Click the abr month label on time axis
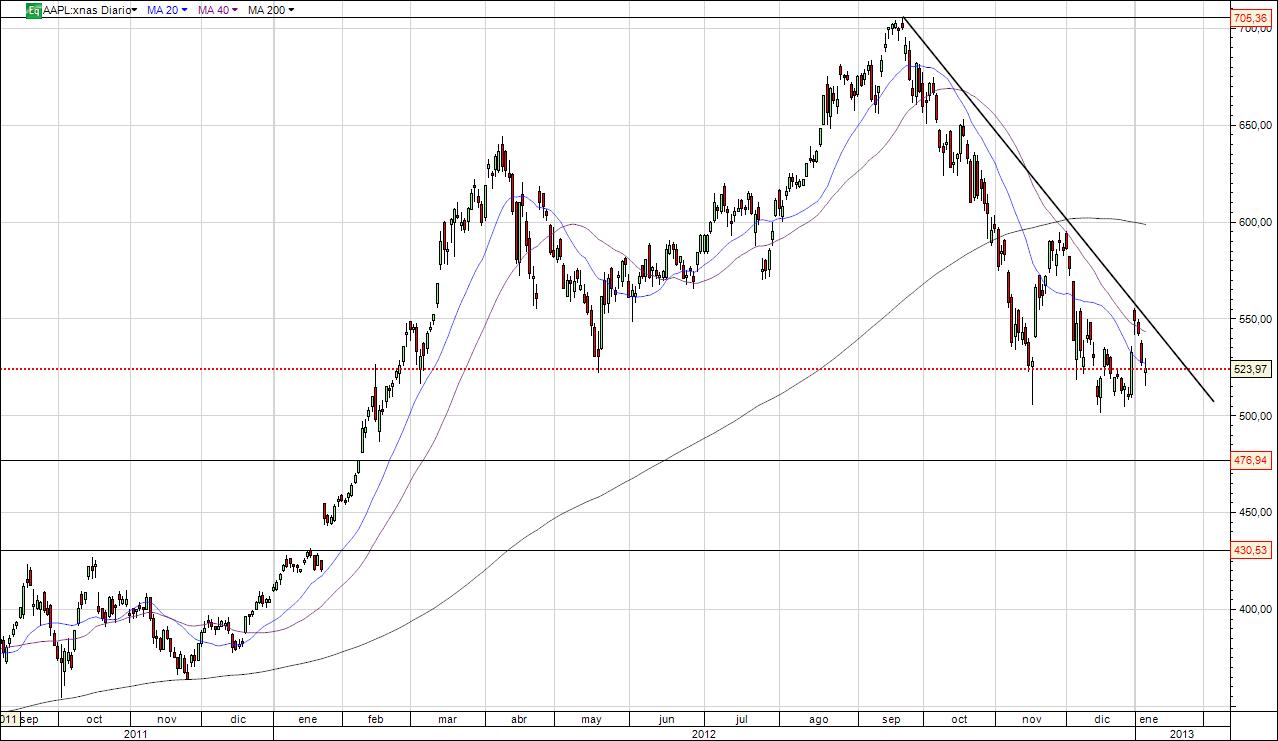This screenshot has height=741, width=1278. [x=518, y=719]
